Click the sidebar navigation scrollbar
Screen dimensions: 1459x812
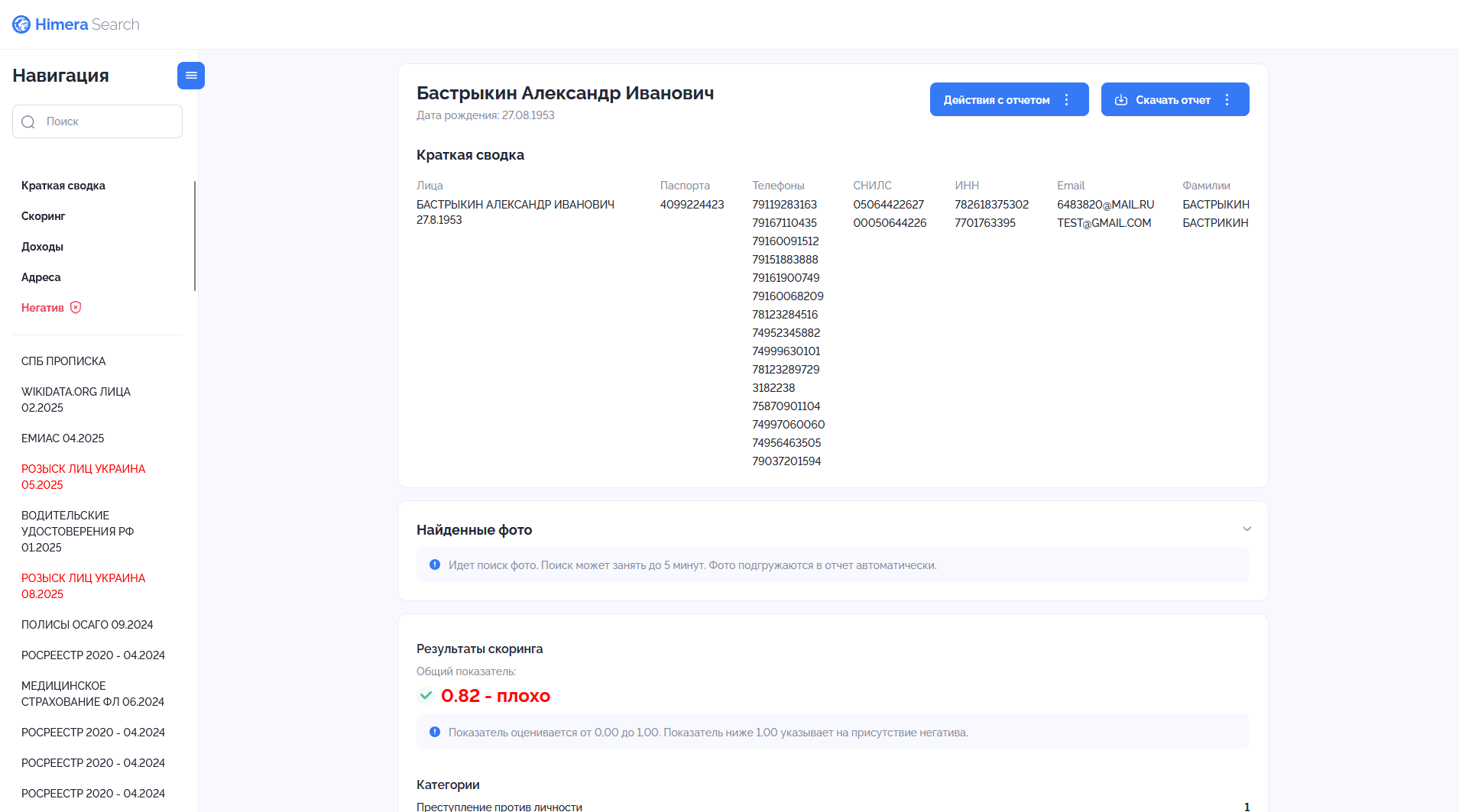[x=195, y=236]
